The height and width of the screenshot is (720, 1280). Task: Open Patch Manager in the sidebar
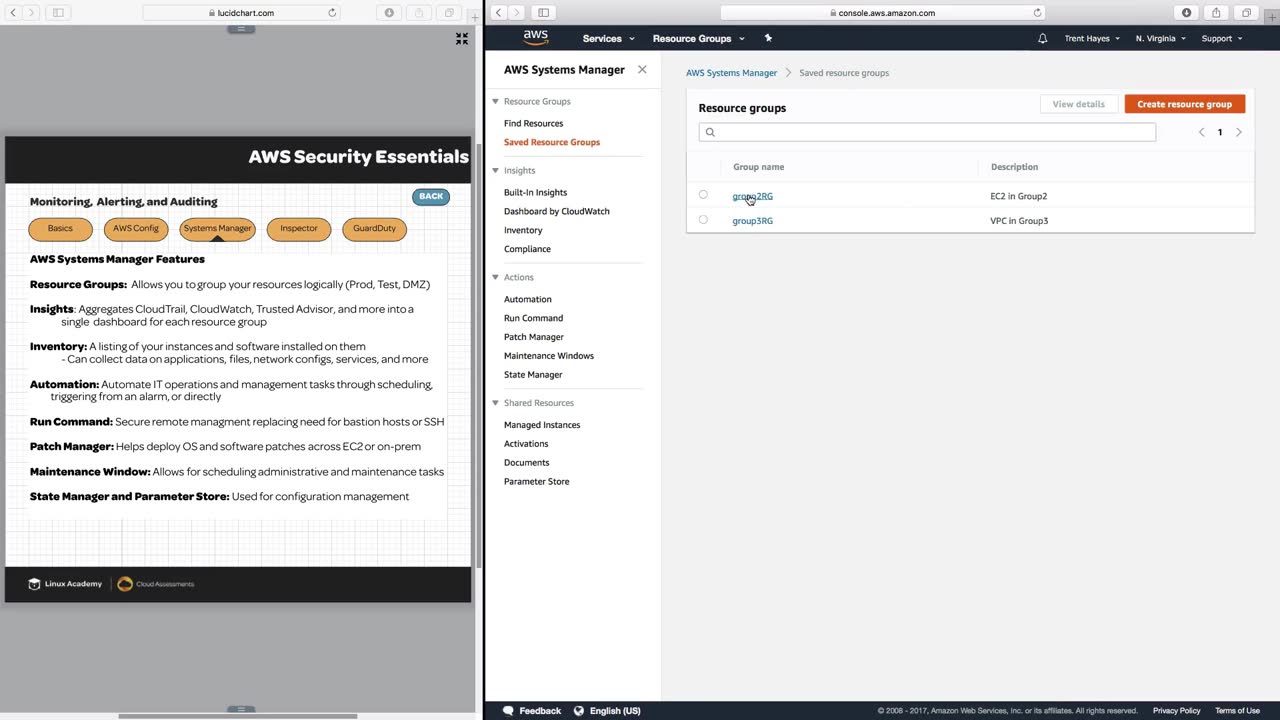(534, 337)
